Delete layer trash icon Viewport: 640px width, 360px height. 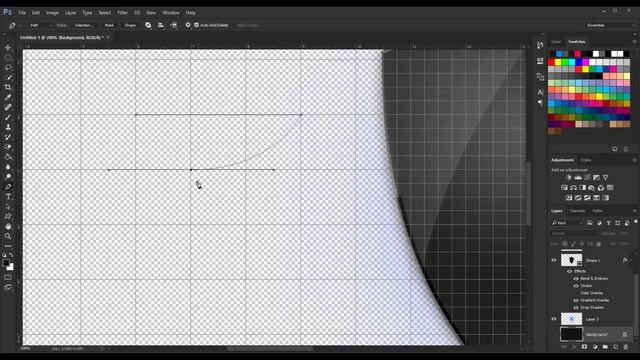tap(626, 347)
